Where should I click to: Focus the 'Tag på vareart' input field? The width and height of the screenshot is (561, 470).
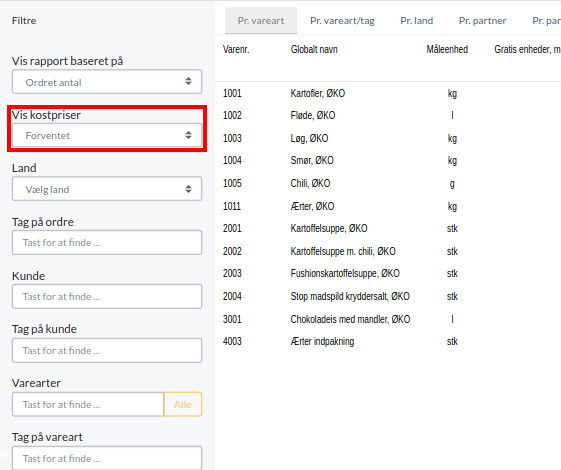pyautogui.click(x=107, y=458)
